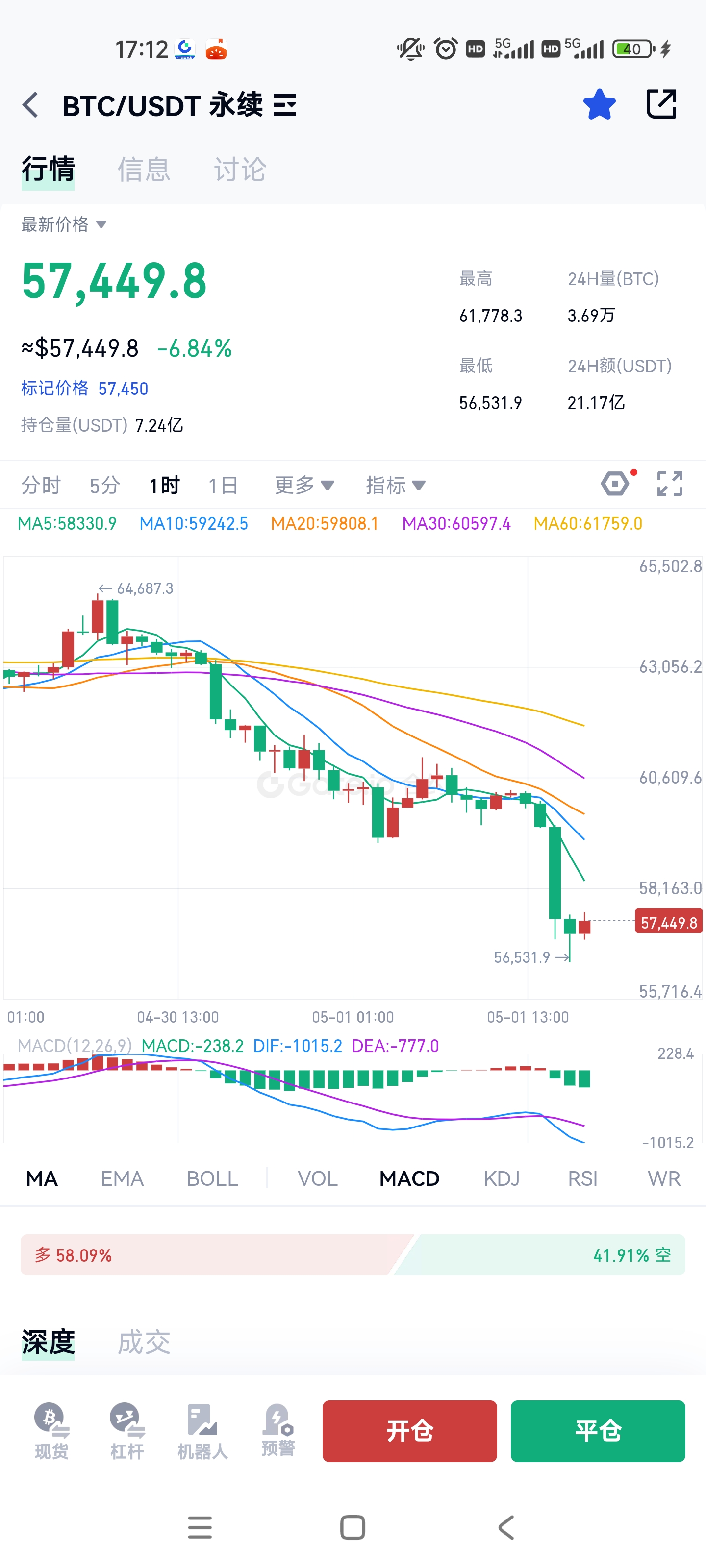
Task: Select the RSI sub-indicator
Action: pyautogui.click(x=582, y=1178)
